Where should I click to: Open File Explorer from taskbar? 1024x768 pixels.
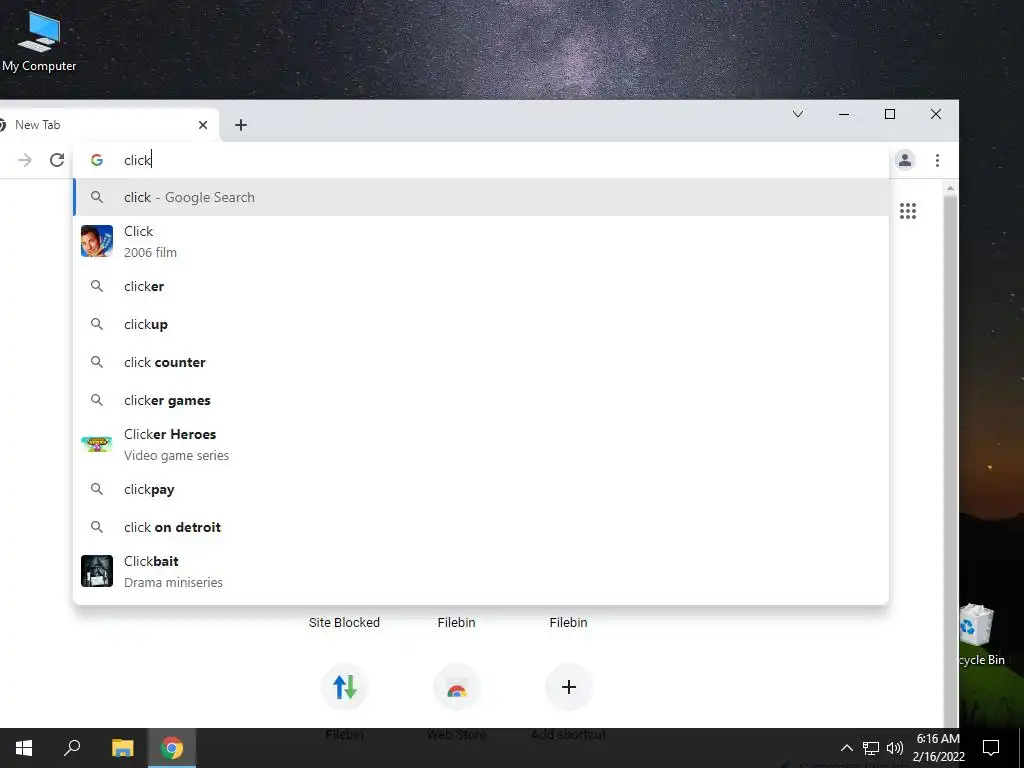coord(122,748)
